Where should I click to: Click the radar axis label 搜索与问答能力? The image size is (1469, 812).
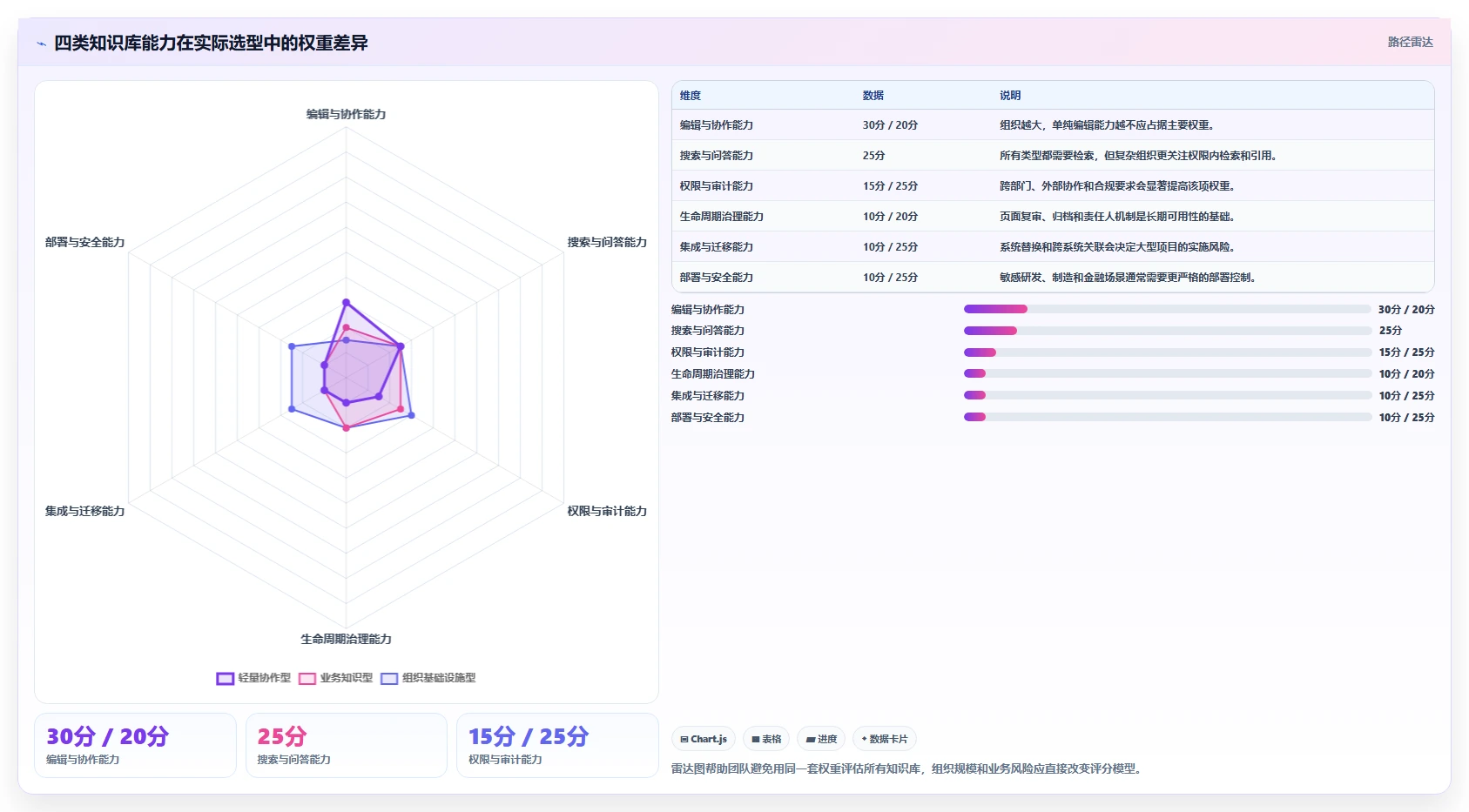(607, 242)
